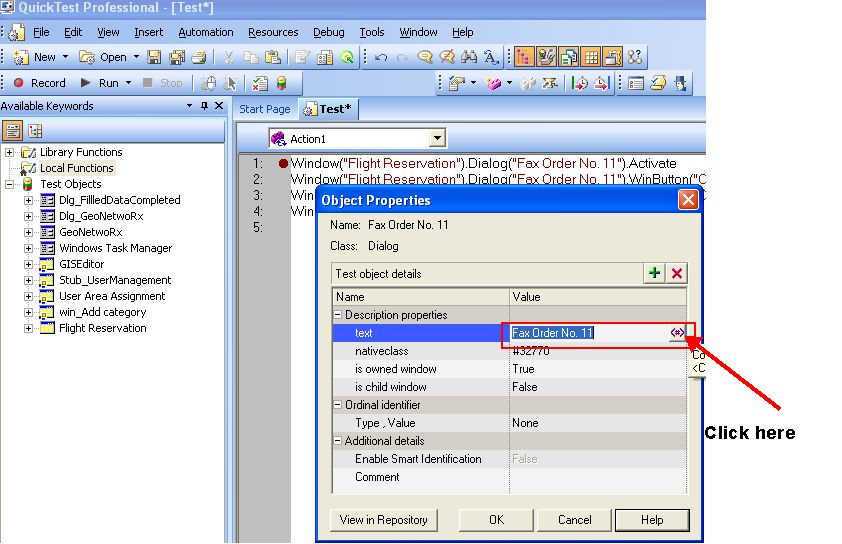Screen dimensions: 842x544
Task: Open the checklist icon beside the recording tools
Action: pyautogui.click(x=260, y=83)
